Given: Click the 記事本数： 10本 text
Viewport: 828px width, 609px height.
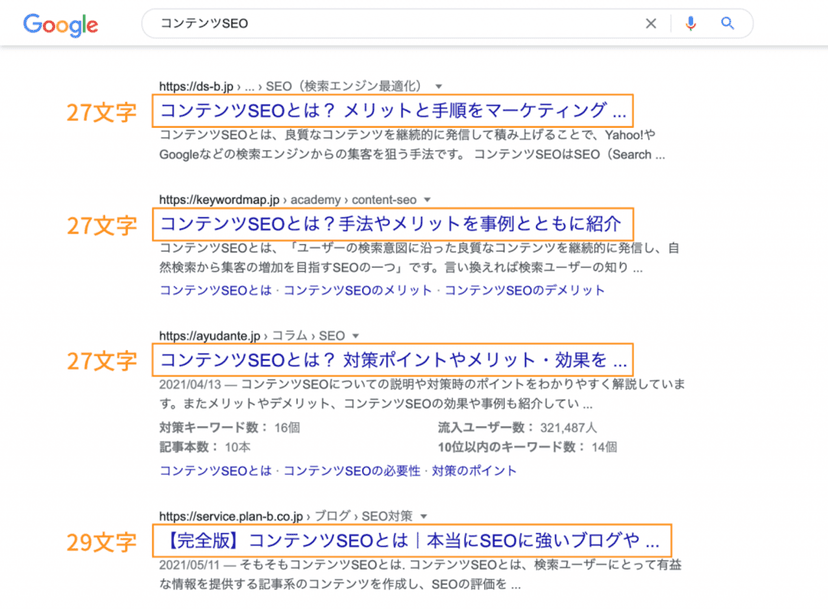Looking at the screenshot, I should point(205,447).
